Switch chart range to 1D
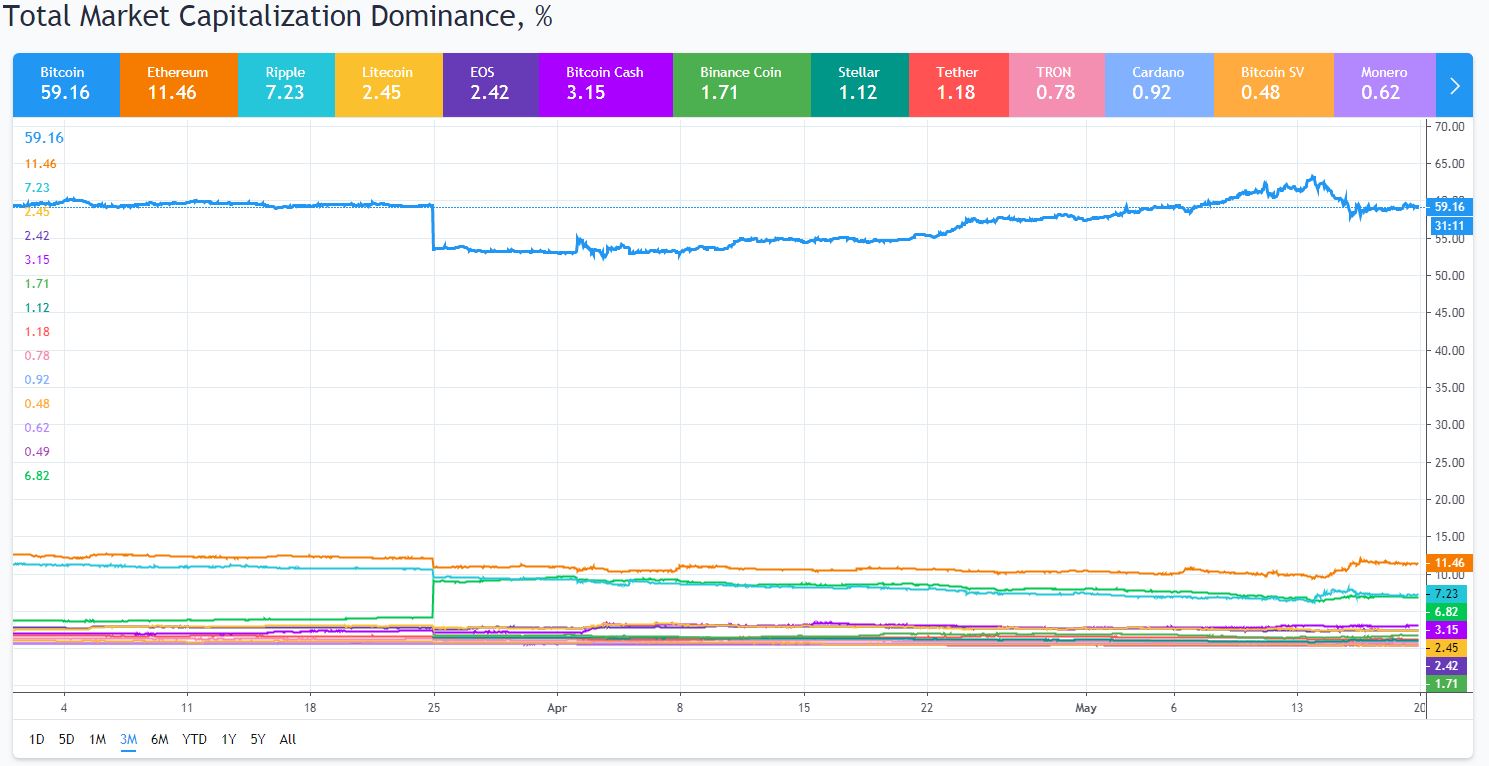1489x766 pixels. click(37, 740)
